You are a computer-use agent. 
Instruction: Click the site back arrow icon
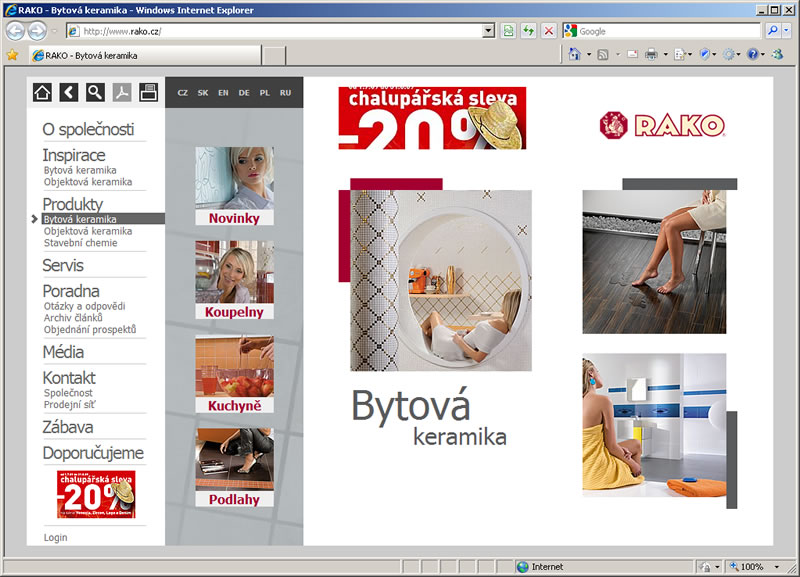point(68,93)
